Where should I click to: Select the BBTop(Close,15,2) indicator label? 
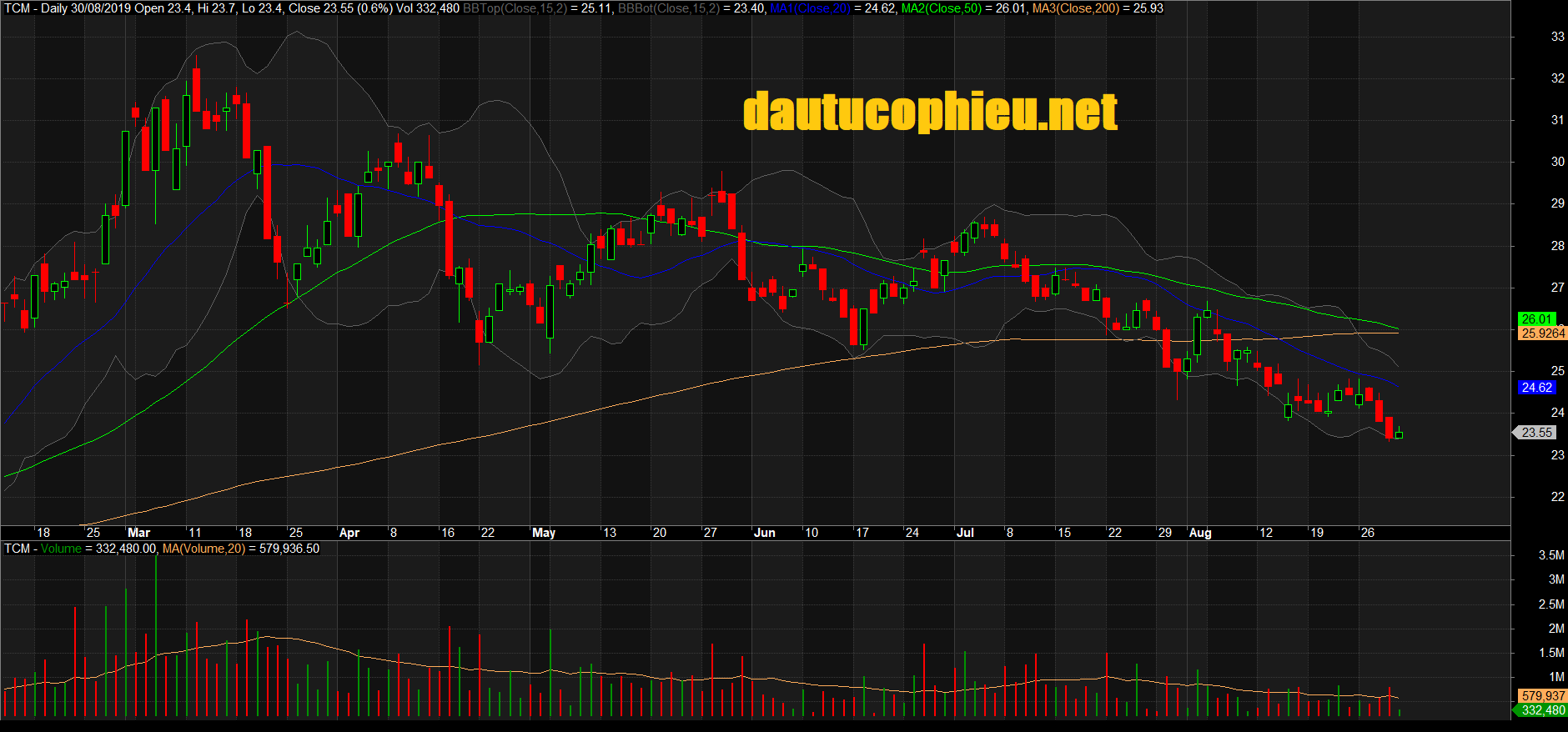(515, 8)
